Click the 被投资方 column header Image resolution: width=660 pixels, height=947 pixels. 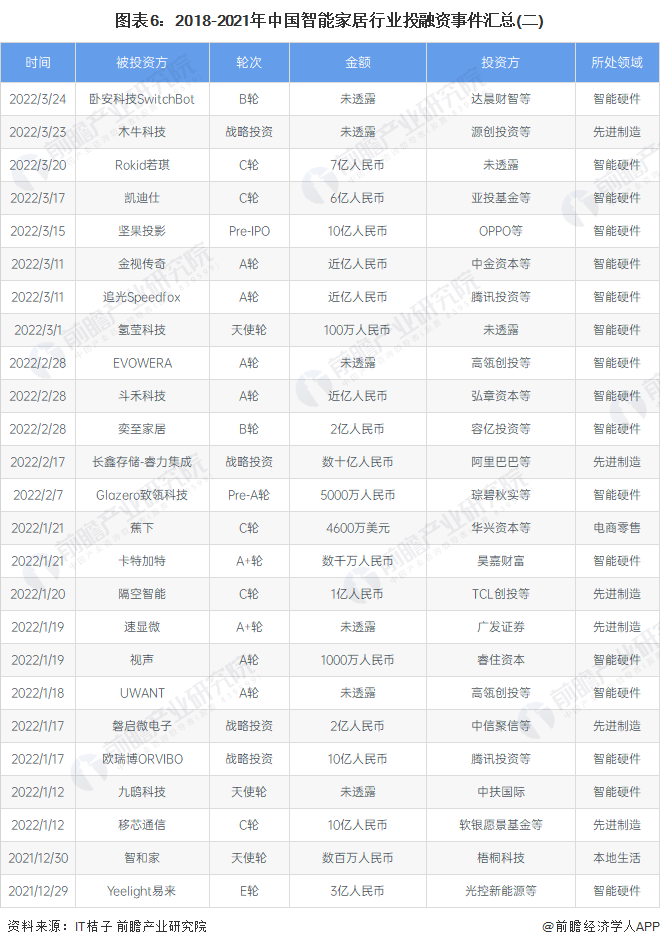(142, 62)
